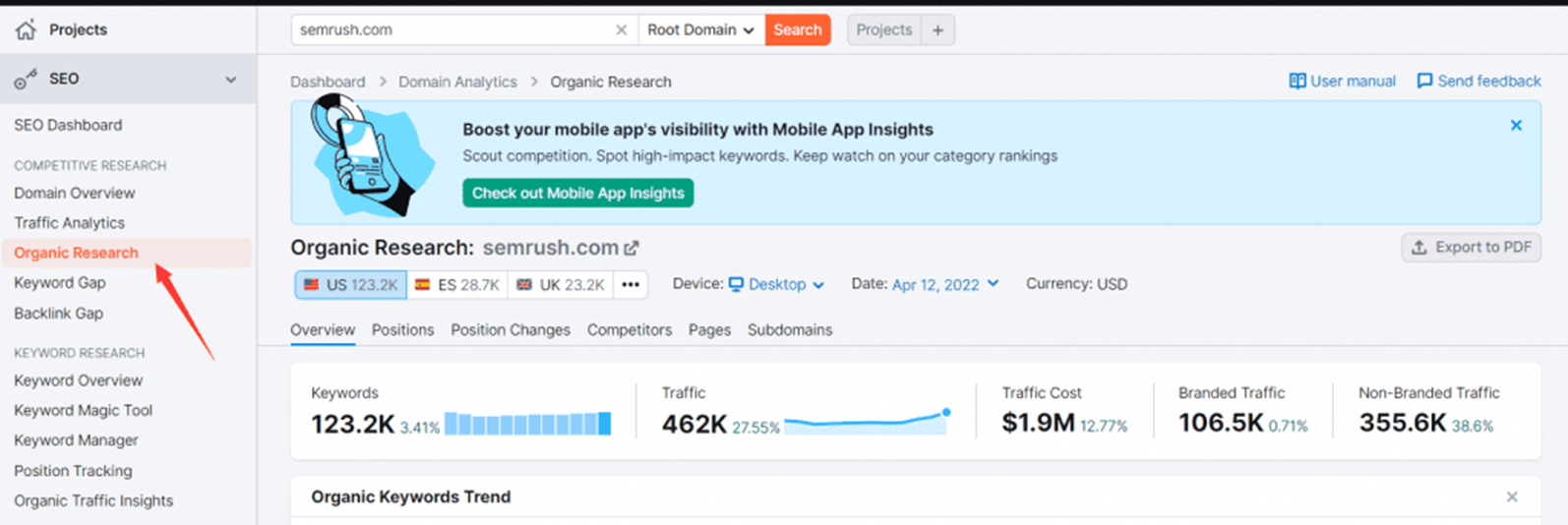Open Traffic Analytics in the sidebar
Viewport: 1568px width, 525px height.
[x=69, y=223]
